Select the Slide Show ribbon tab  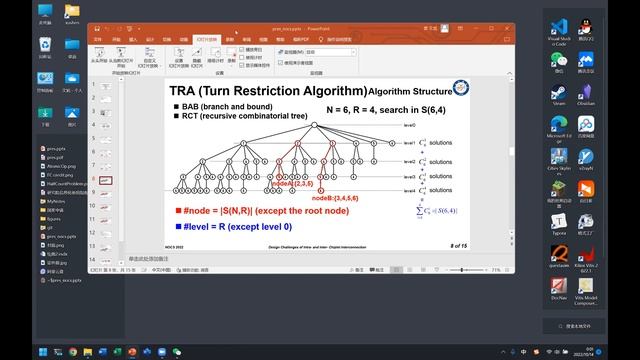207,40
